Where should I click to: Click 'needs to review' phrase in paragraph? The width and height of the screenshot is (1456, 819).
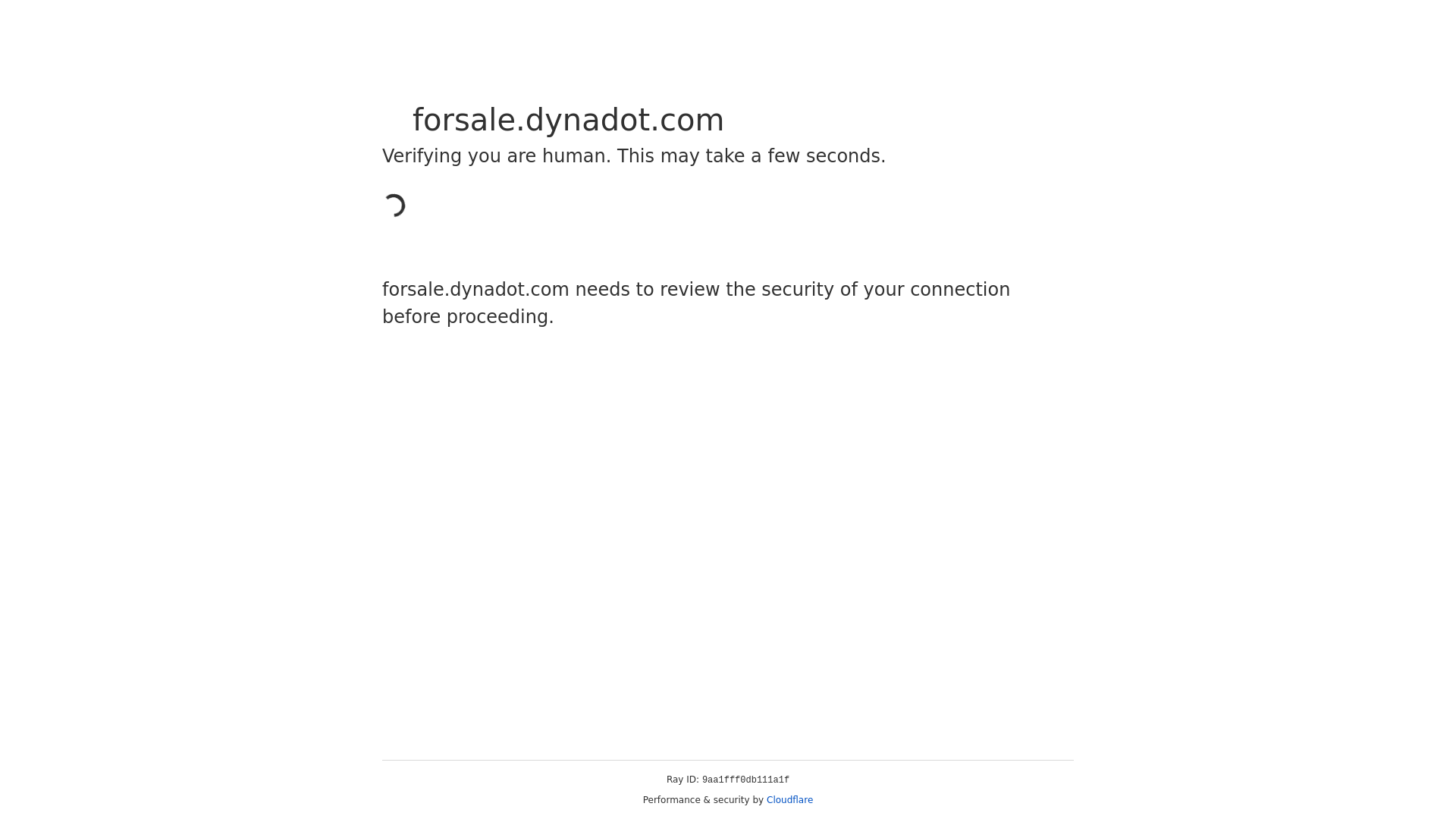(x=648, y=290)
